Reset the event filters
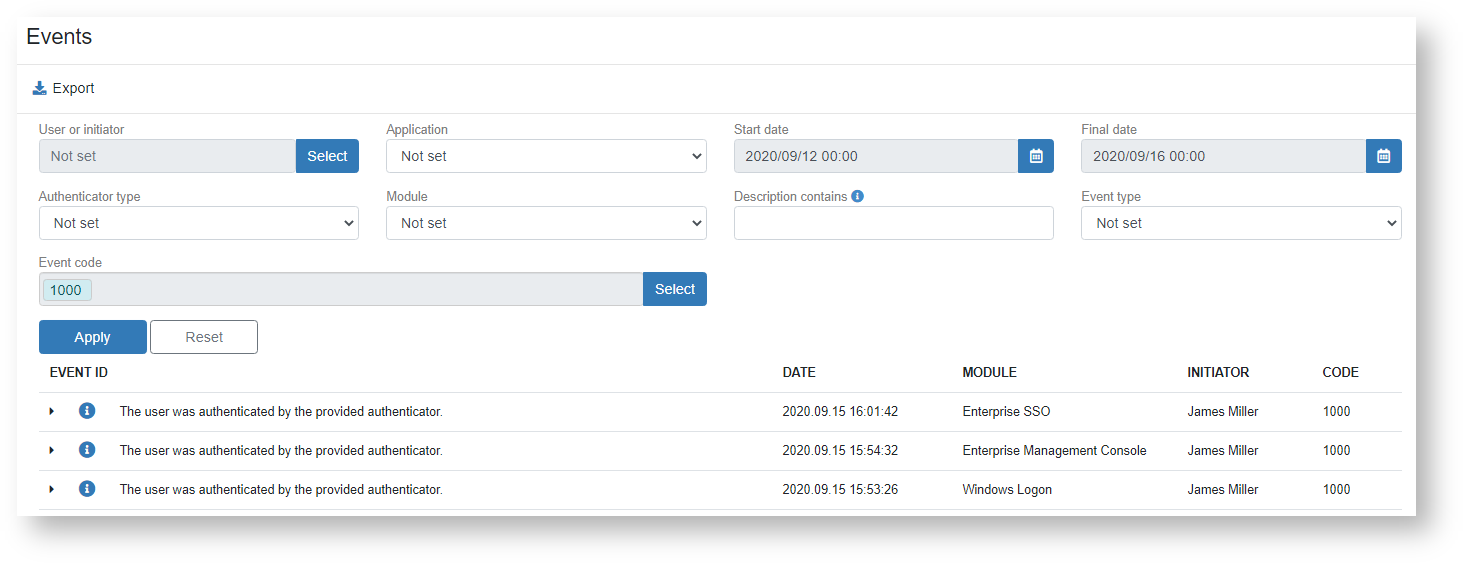The width and height of the screenshot is (1464, 564). click(204, 337)
